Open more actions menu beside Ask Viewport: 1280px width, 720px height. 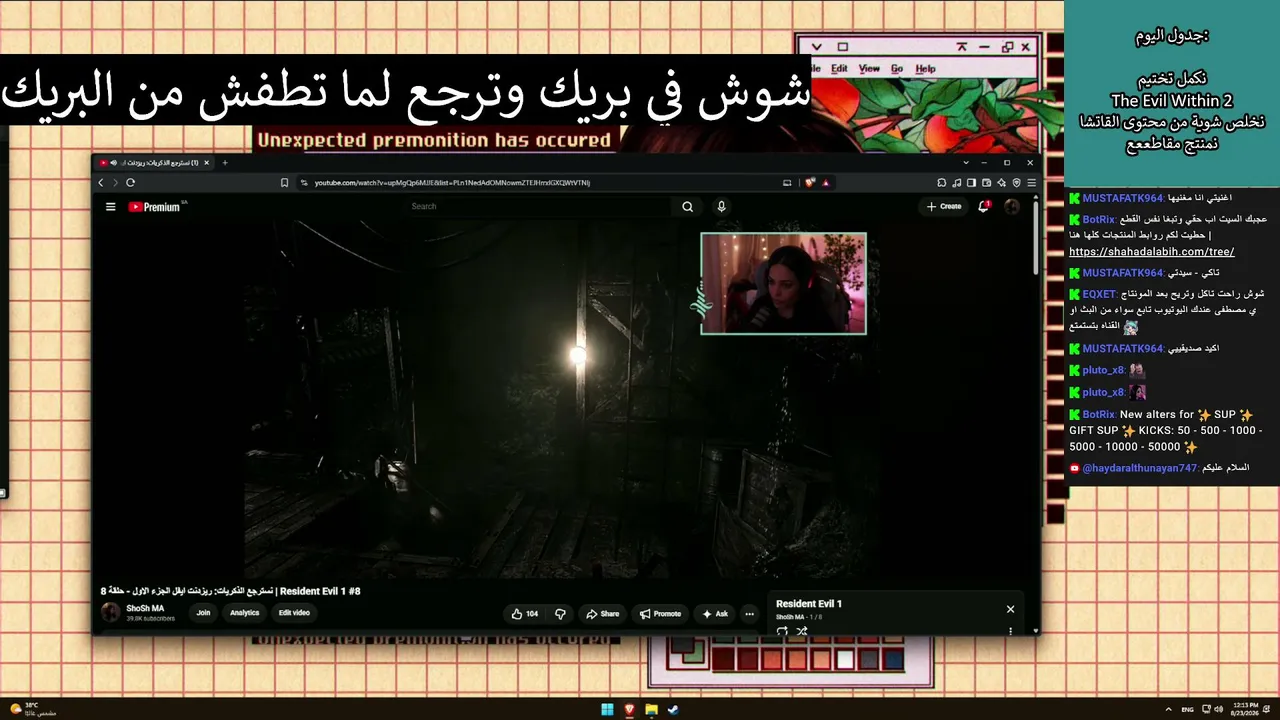coord(749,614)
